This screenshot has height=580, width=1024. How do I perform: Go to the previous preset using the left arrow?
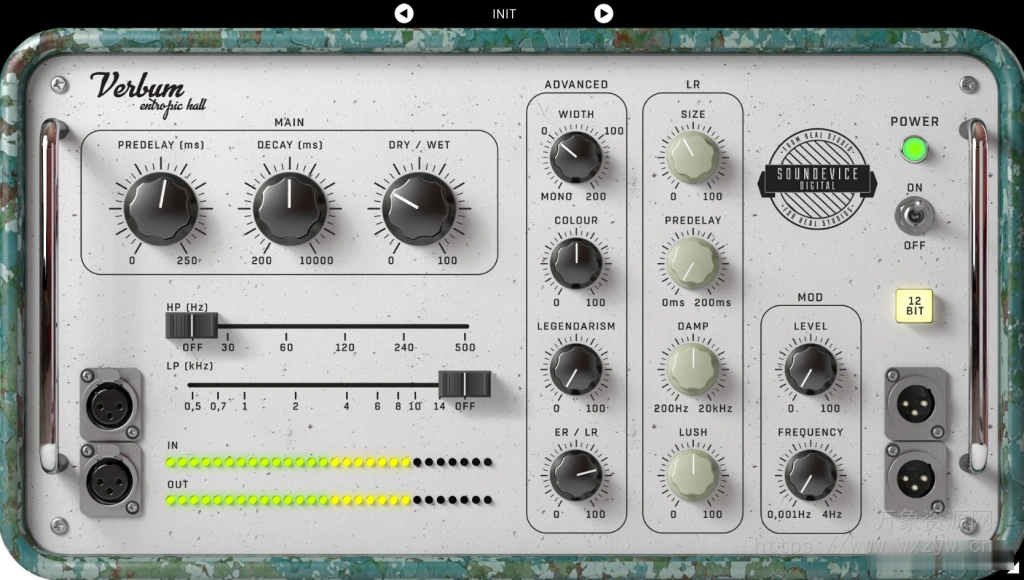404,13
